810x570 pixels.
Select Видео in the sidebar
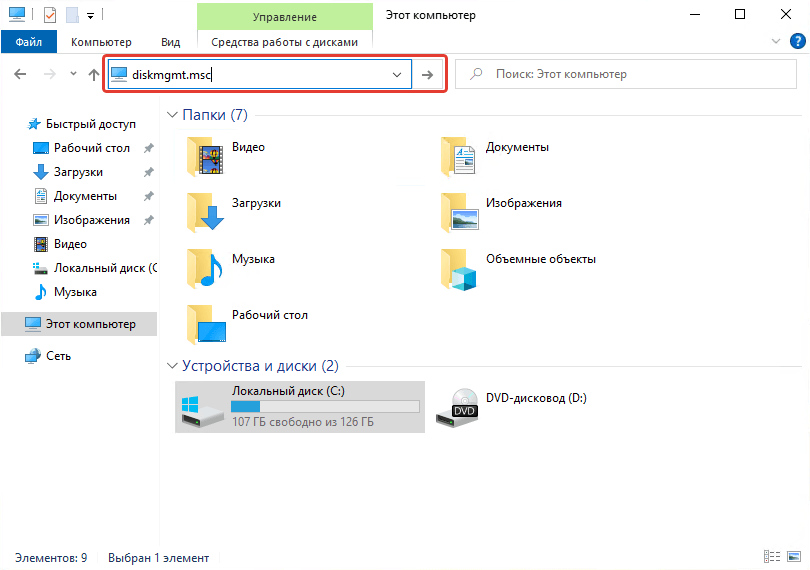click(60, 244)
